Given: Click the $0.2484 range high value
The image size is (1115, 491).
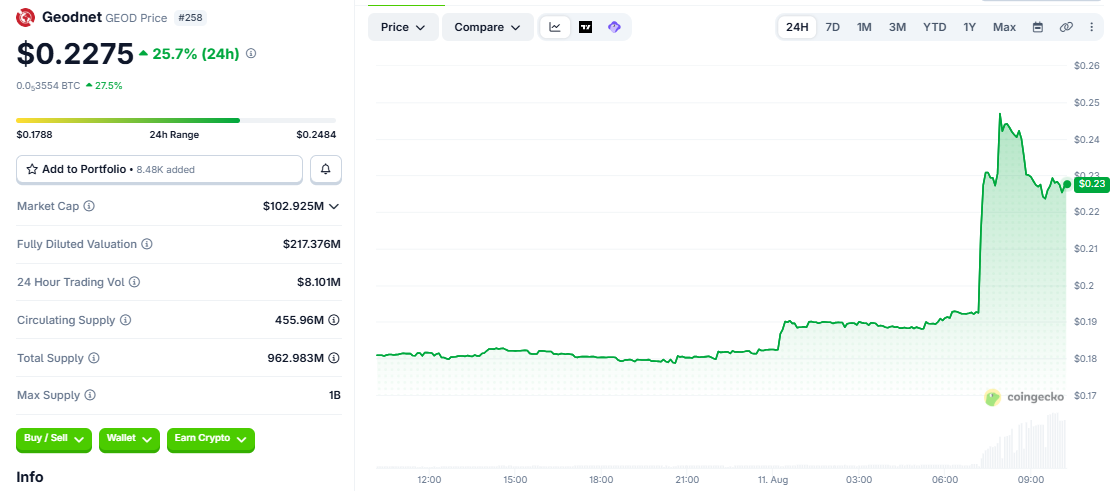Looking at the screenshot, I should point(316,134).
